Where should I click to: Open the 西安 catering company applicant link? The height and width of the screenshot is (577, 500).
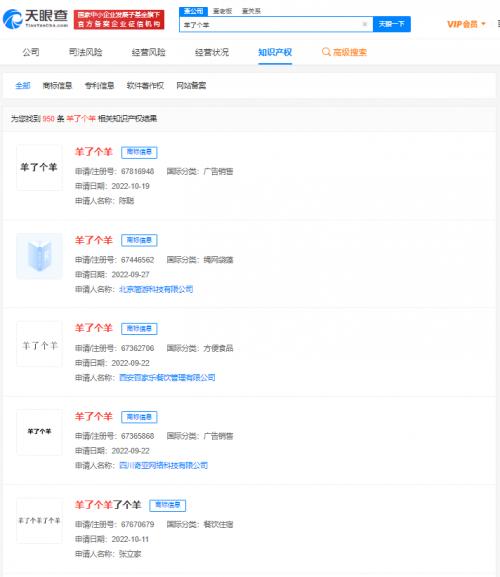tap(167, 378)
